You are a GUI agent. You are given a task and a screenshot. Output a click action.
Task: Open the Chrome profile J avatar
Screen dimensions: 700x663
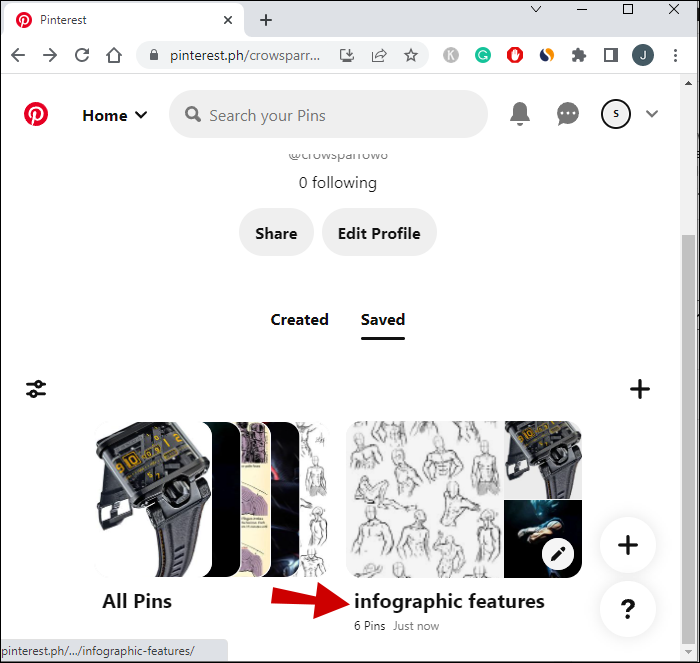tap(643, 55)
